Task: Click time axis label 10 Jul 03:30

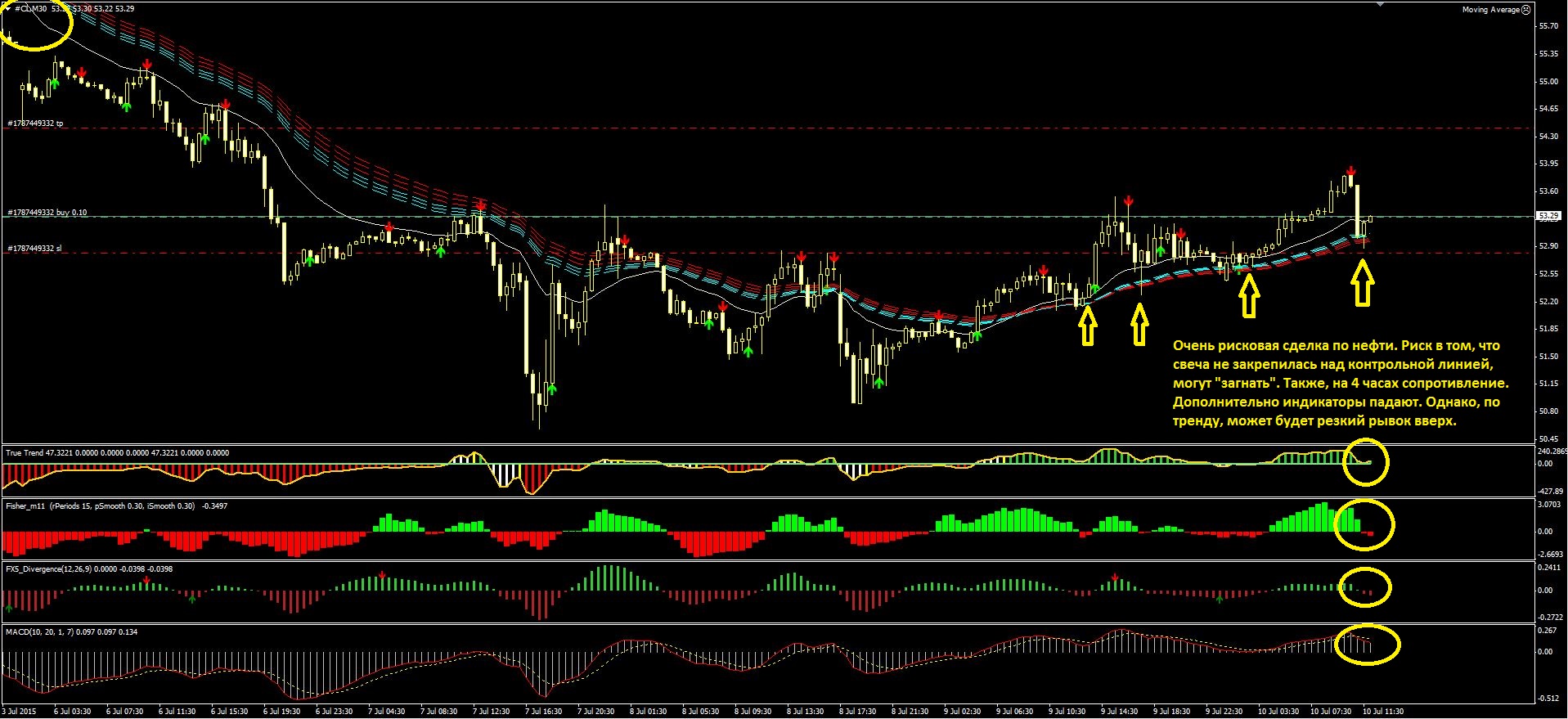Action: coord(1278,712)
